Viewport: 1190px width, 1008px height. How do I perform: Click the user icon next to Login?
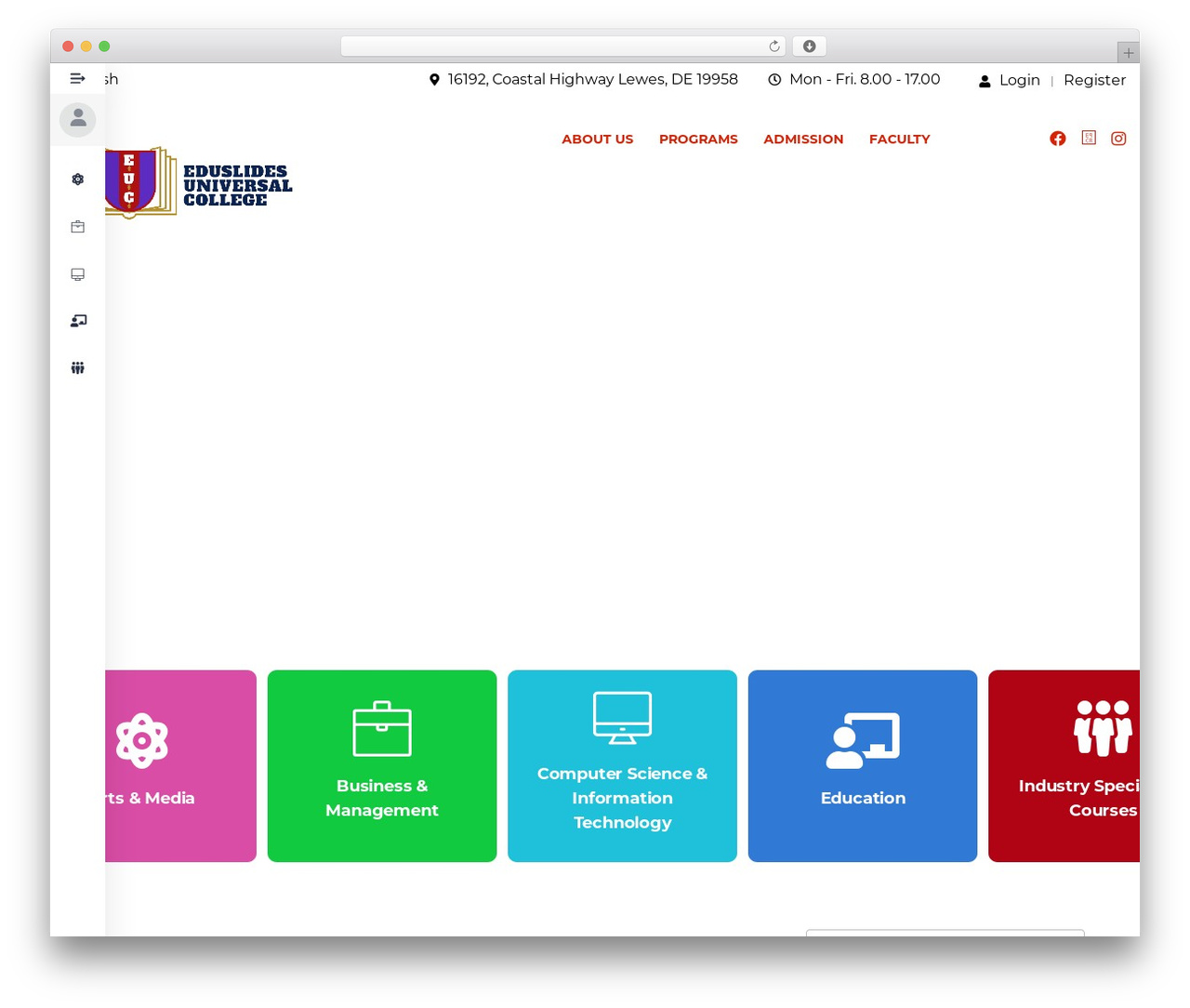click(985, 81)
